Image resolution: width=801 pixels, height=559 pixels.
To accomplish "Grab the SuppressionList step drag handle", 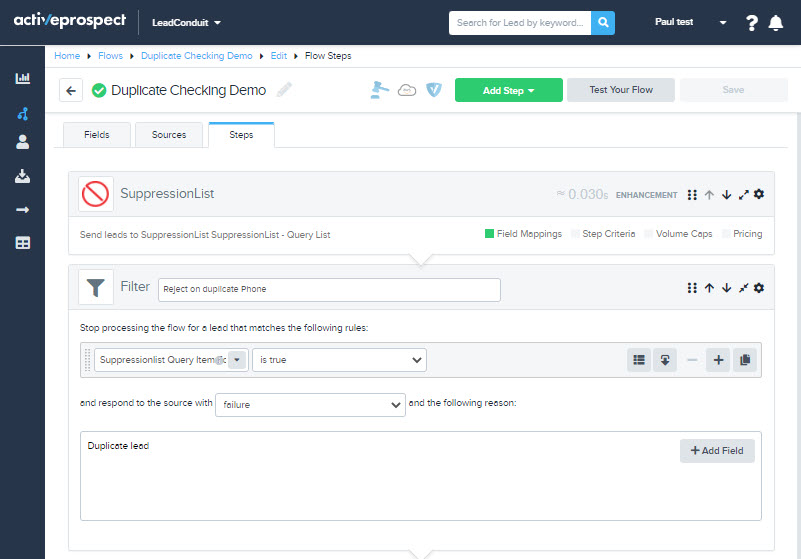I will pos(692,195).
